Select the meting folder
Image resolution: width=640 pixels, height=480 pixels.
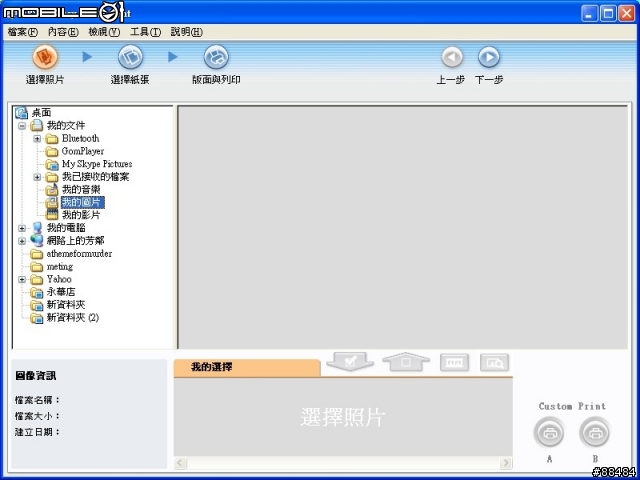60,267
